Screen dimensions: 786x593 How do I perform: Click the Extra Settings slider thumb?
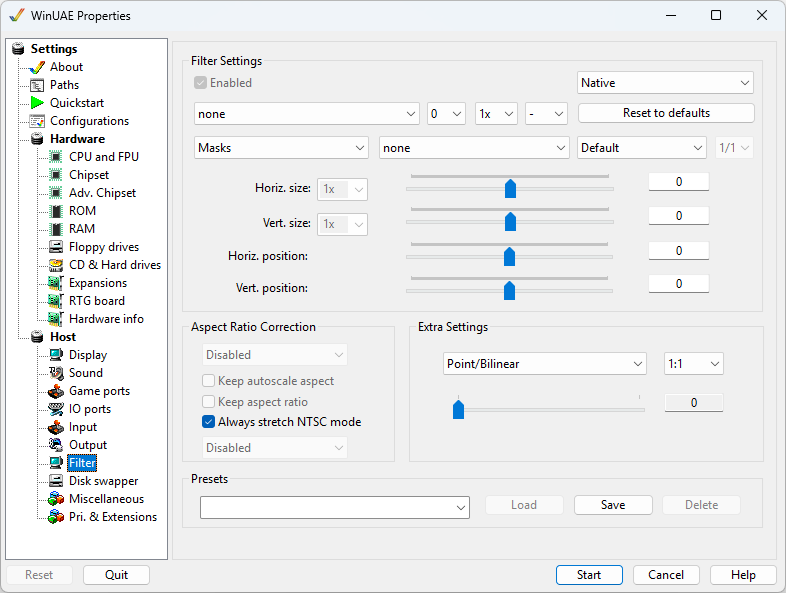[458, 409]
